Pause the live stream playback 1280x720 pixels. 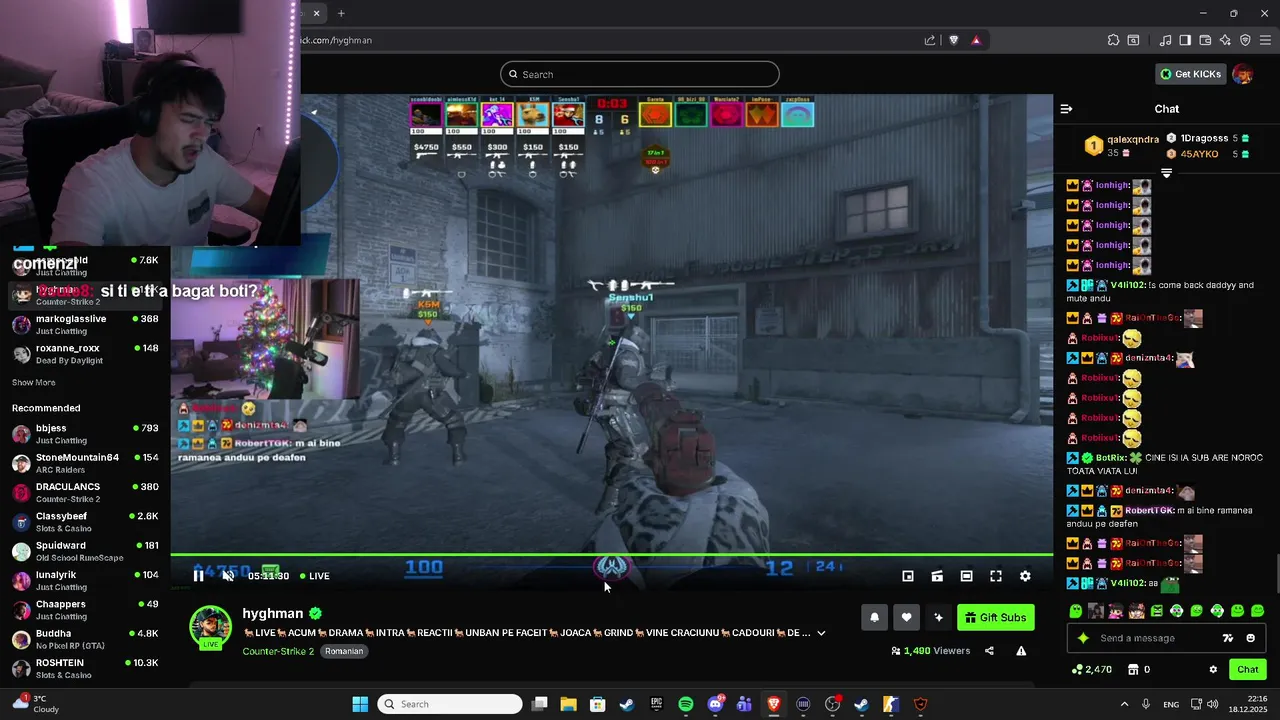198,576
